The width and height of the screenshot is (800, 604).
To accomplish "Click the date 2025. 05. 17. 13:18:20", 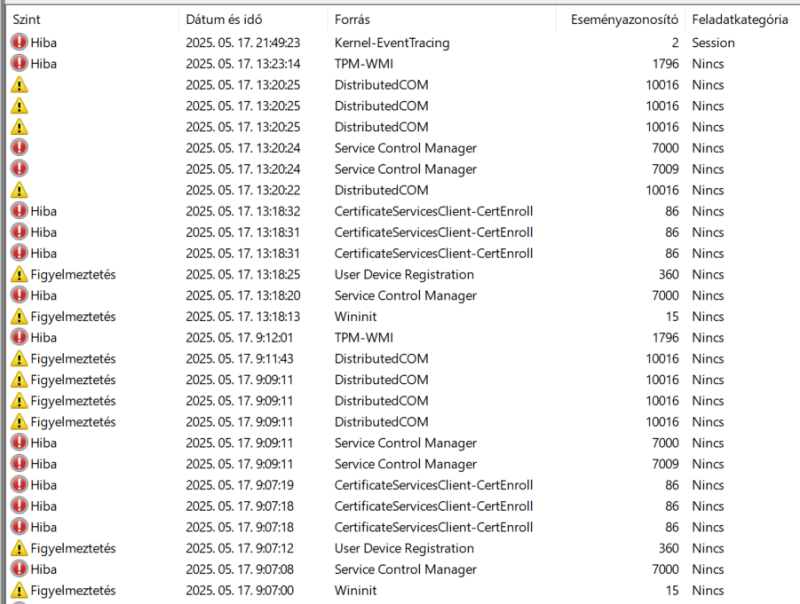I will coord(243,295).
